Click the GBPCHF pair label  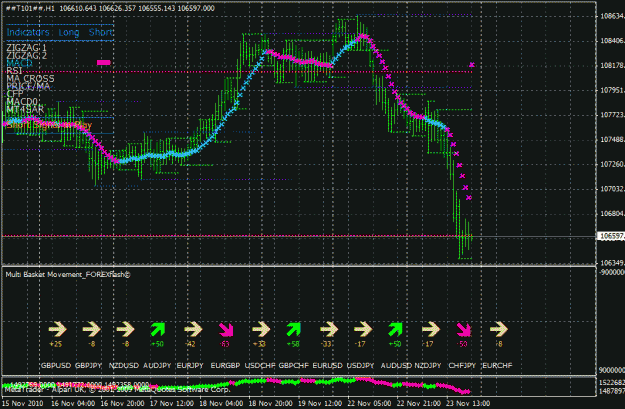tap(294, 366)
